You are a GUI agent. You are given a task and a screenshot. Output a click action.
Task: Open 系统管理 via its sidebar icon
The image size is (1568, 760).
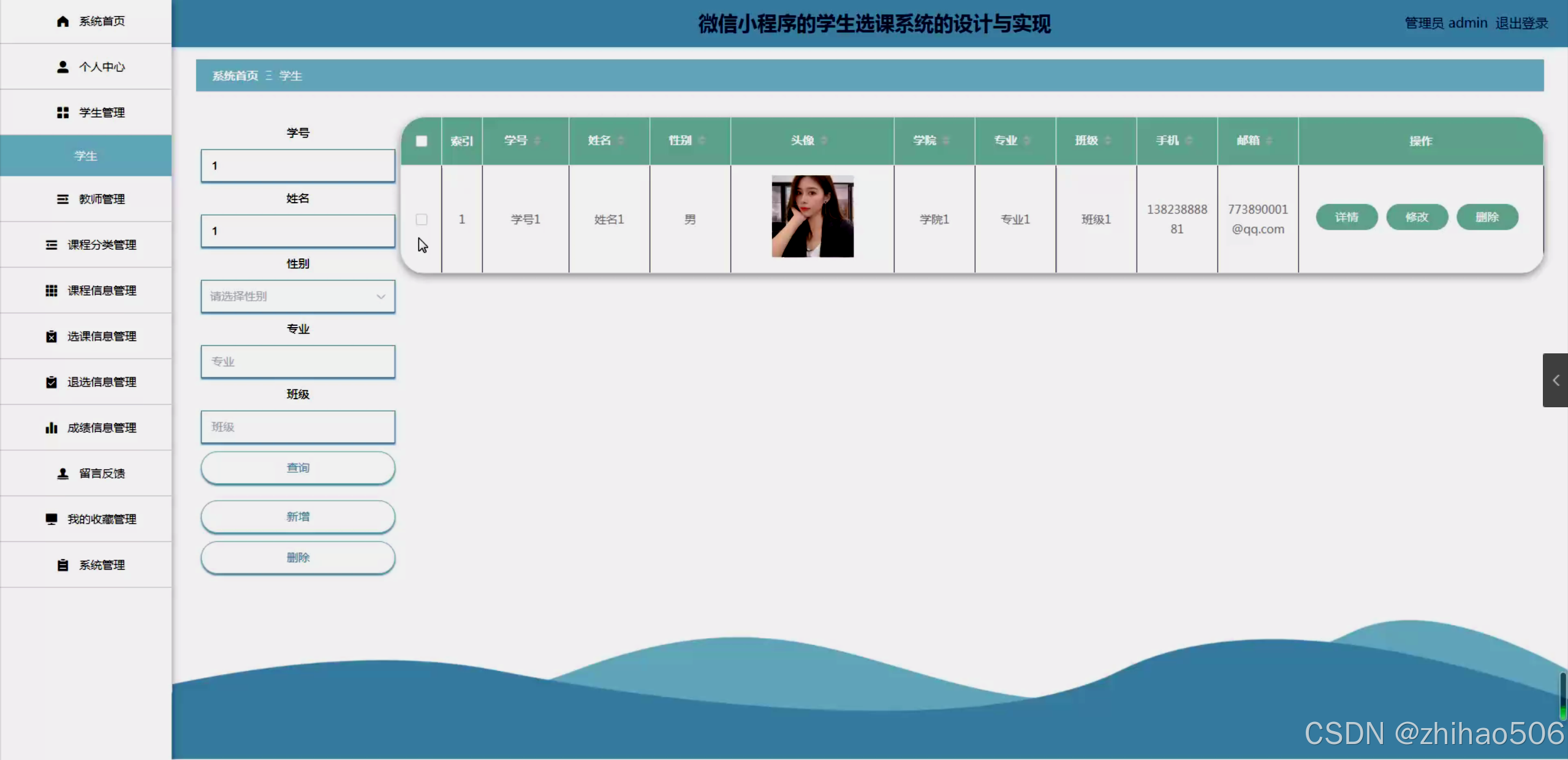click(x=63, y=565)
